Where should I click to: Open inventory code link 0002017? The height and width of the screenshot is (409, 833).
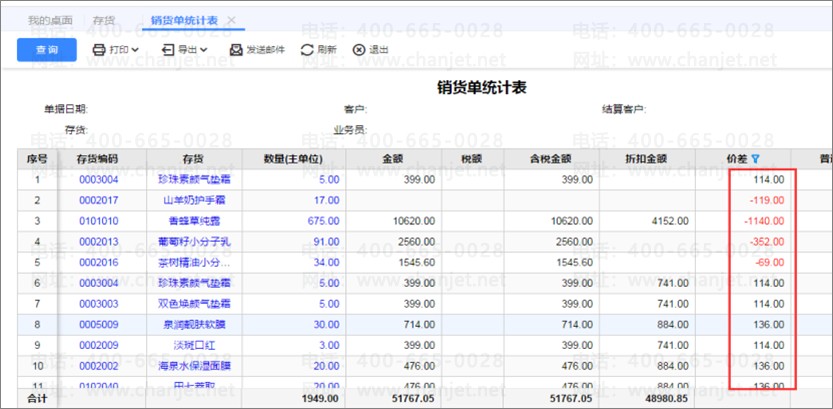(x=98, y=200)
